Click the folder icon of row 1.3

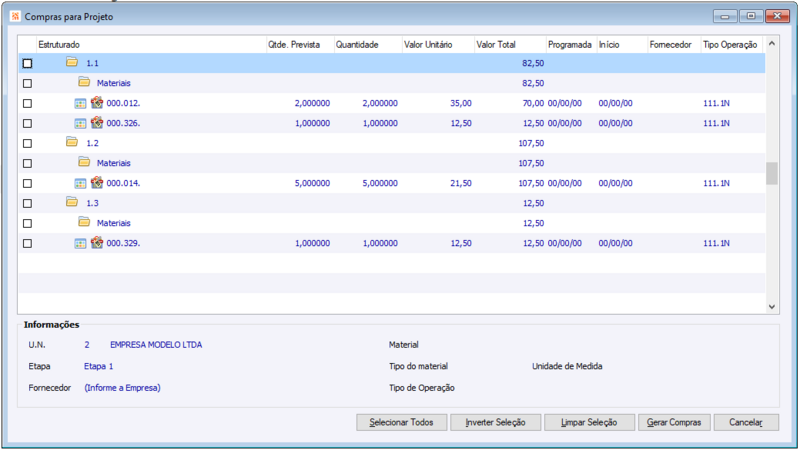pyautogui.click(x=72, y=202)
